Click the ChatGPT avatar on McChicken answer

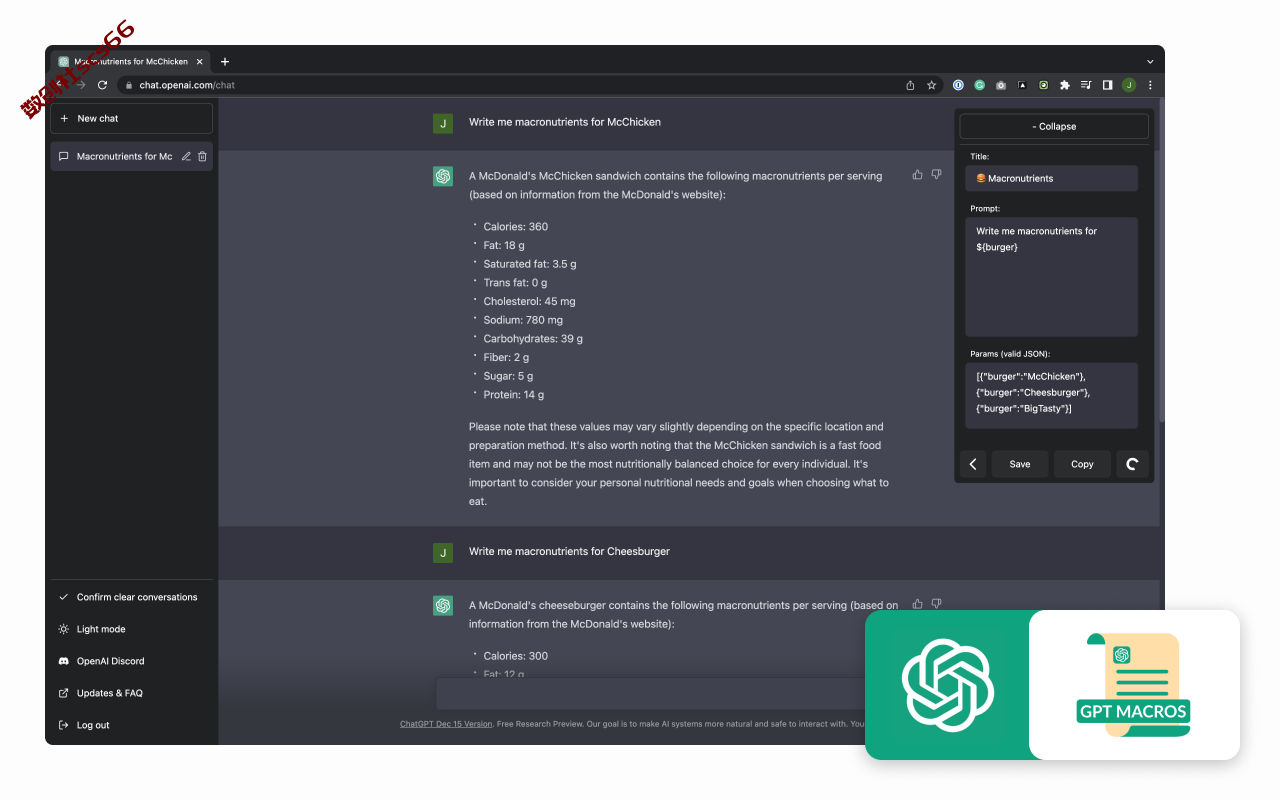pyautogui.click(x=443, y=176)
